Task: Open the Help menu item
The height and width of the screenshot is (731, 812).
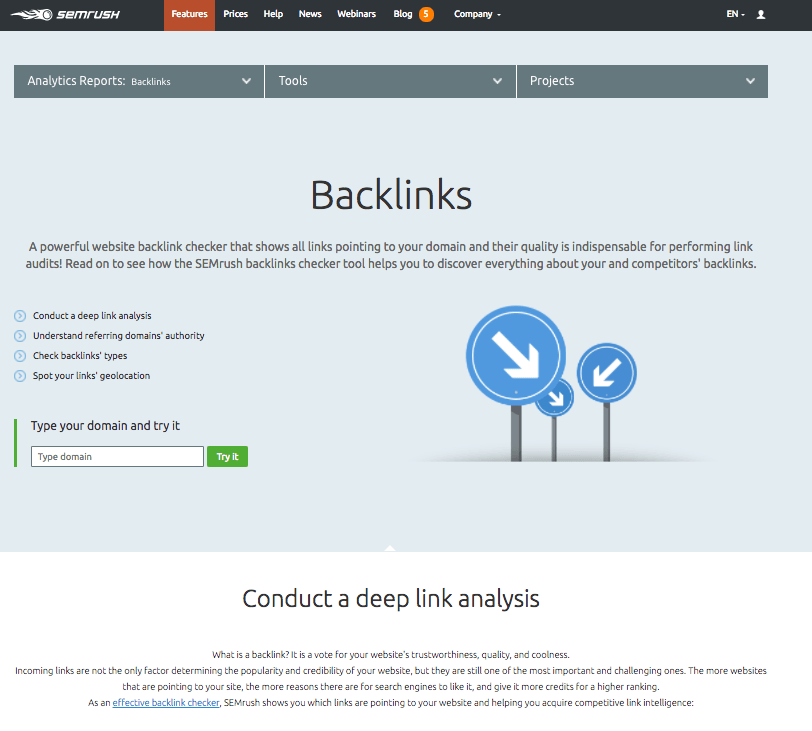Action: (273, 14)
